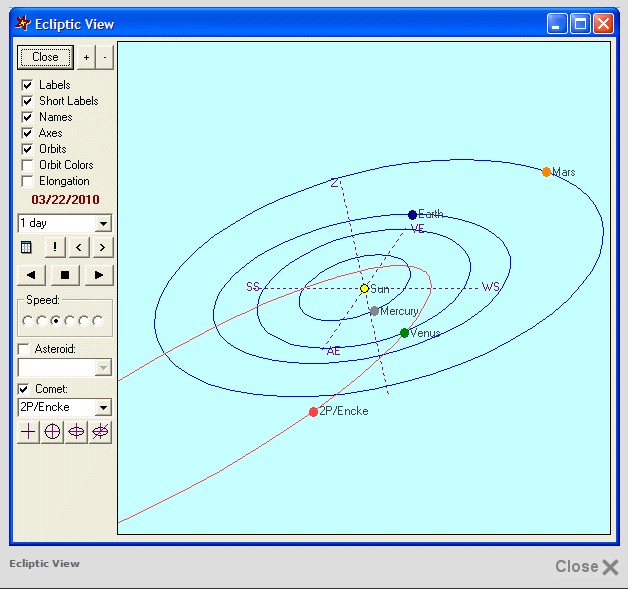Enable the Orbit Colors checkbox
This screenshot has height=589, width=628.
tap(27, 165)
